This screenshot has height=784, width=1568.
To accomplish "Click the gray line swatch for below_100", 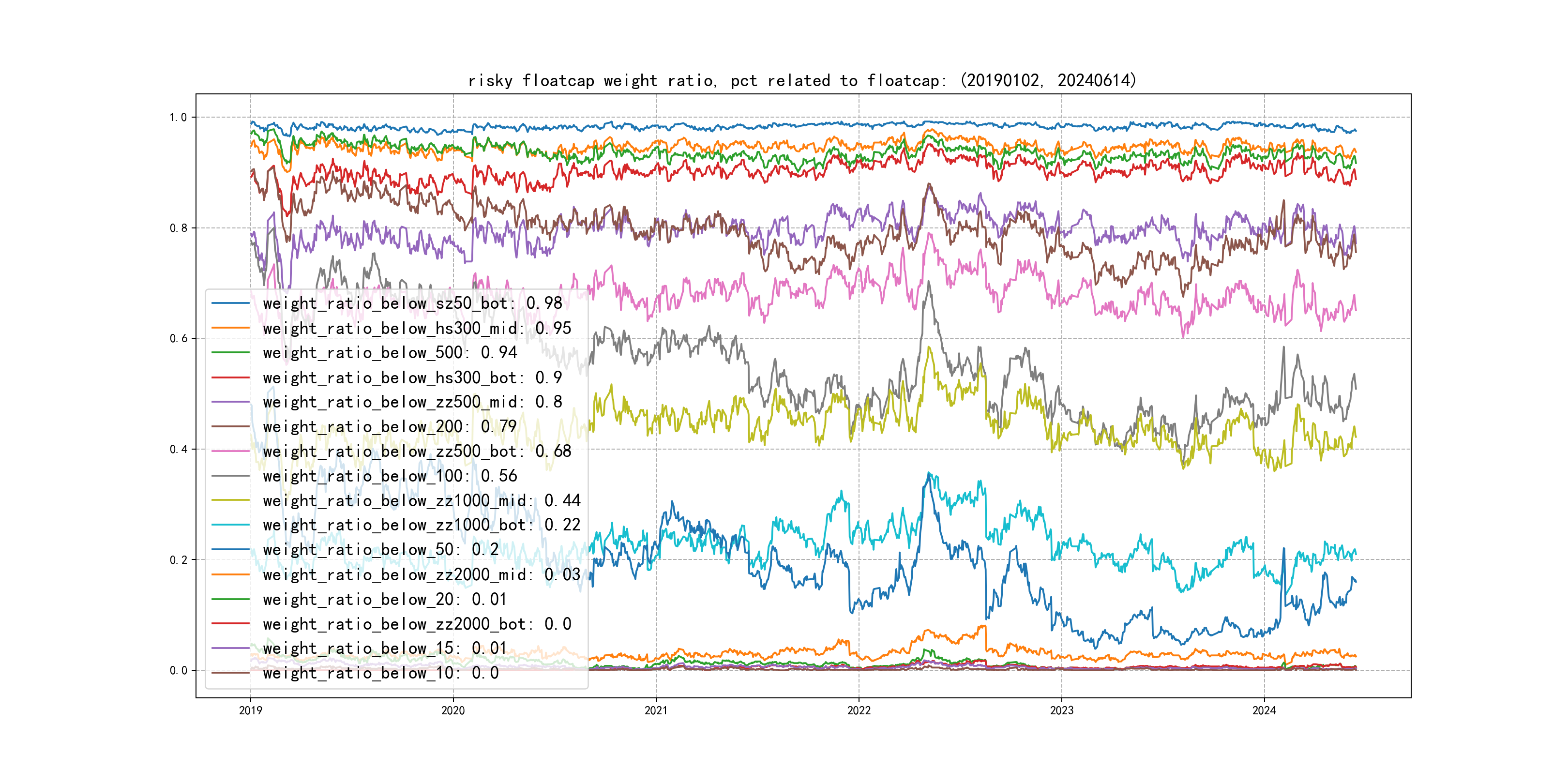I will tap(230, 476).
